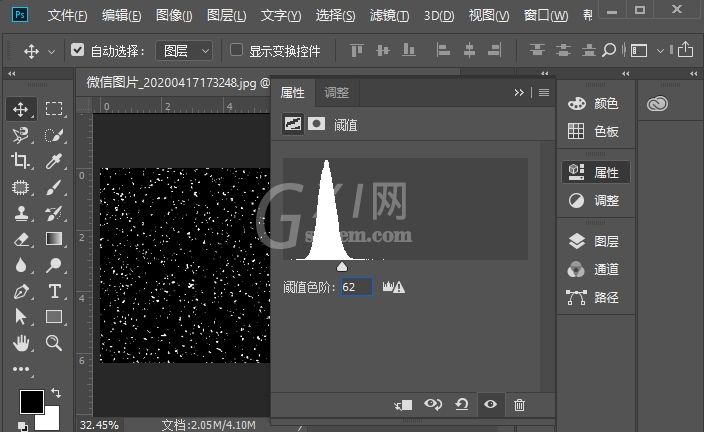704x432 pixels.
Task: Select the Eraser tool
Action: click(x=21, y=239)
